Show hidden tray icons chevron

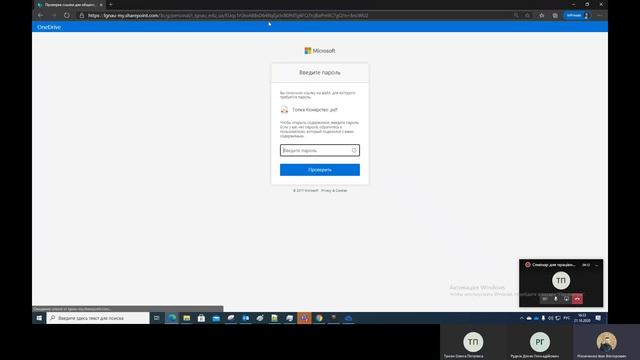click(x=522, y=318)
